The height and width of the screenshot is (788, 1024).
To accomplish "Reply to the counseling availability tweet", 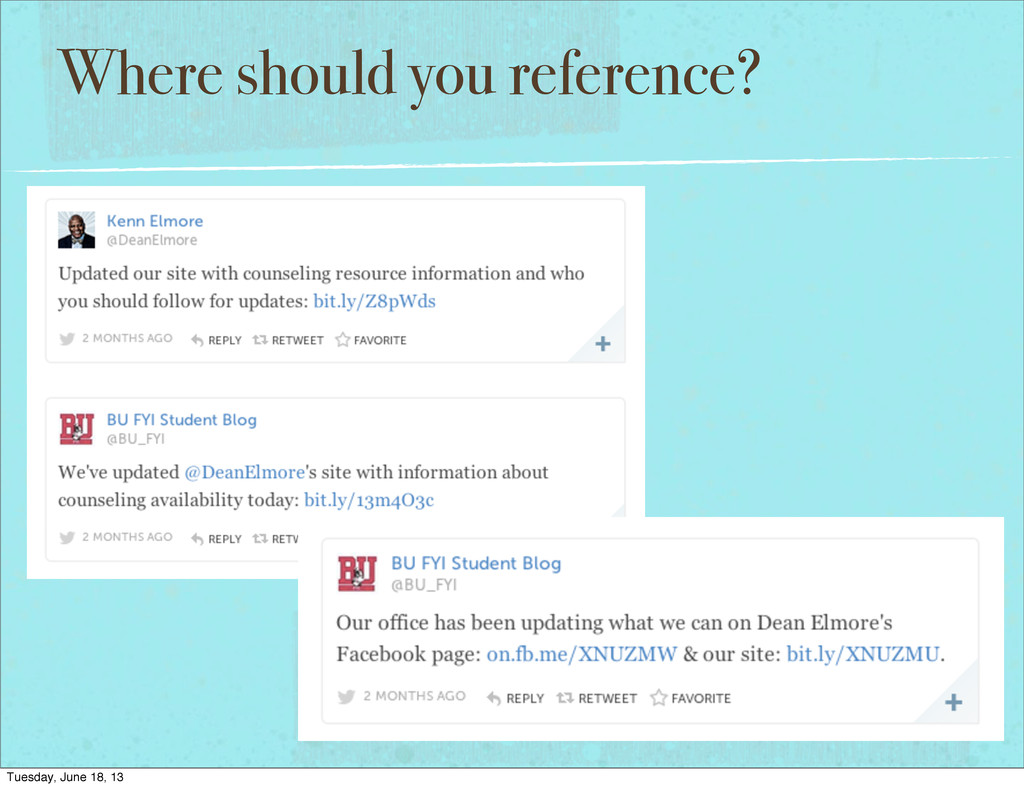I will click(225, 539).
